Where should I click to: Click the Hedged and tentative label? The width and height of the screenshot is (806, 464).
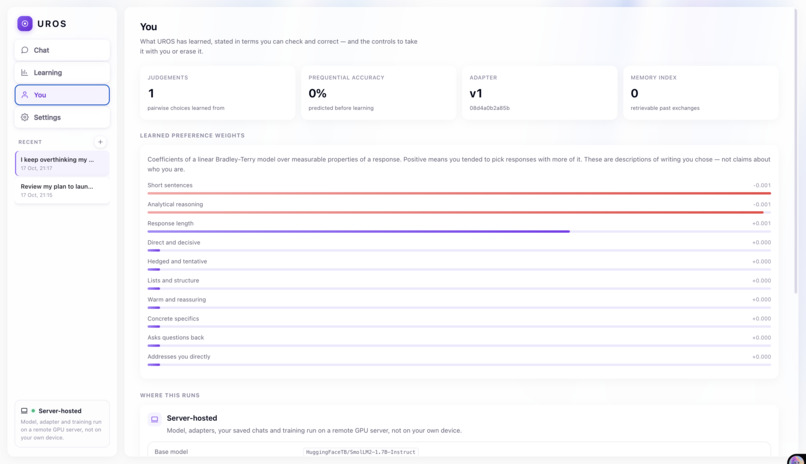tap(177, 262)
